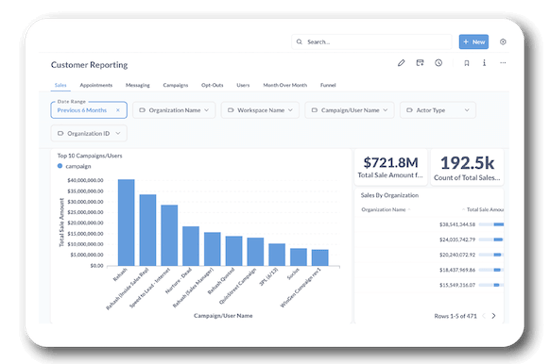Click the mini bar beside $38,541,344.58
Image resolution: width=550 pixels, height=364 pixels.
pos(491,224)
